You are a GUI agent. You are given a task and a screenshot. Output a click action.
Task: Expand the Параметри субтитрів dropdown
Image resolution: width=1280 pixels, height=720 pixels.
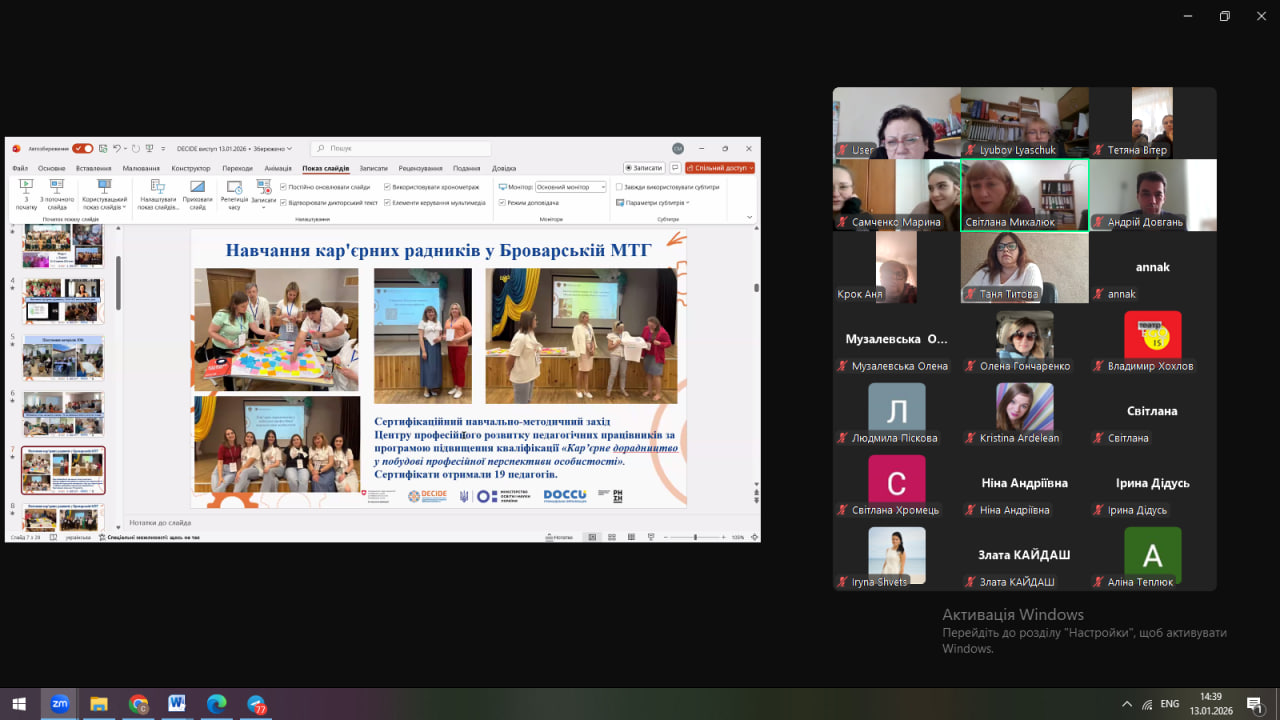(654, 202)
